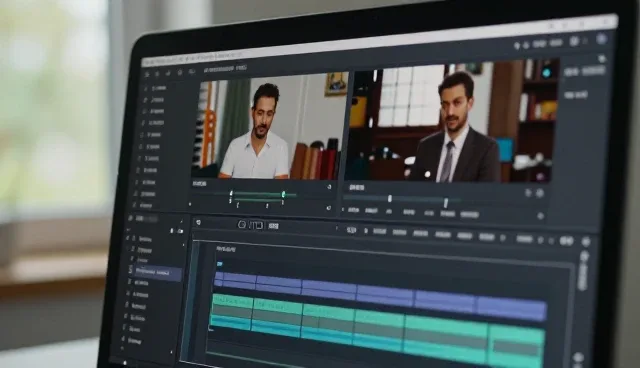
Task: Click the small arrow at the lower-left list's bottom
Action: coord(171,352)
